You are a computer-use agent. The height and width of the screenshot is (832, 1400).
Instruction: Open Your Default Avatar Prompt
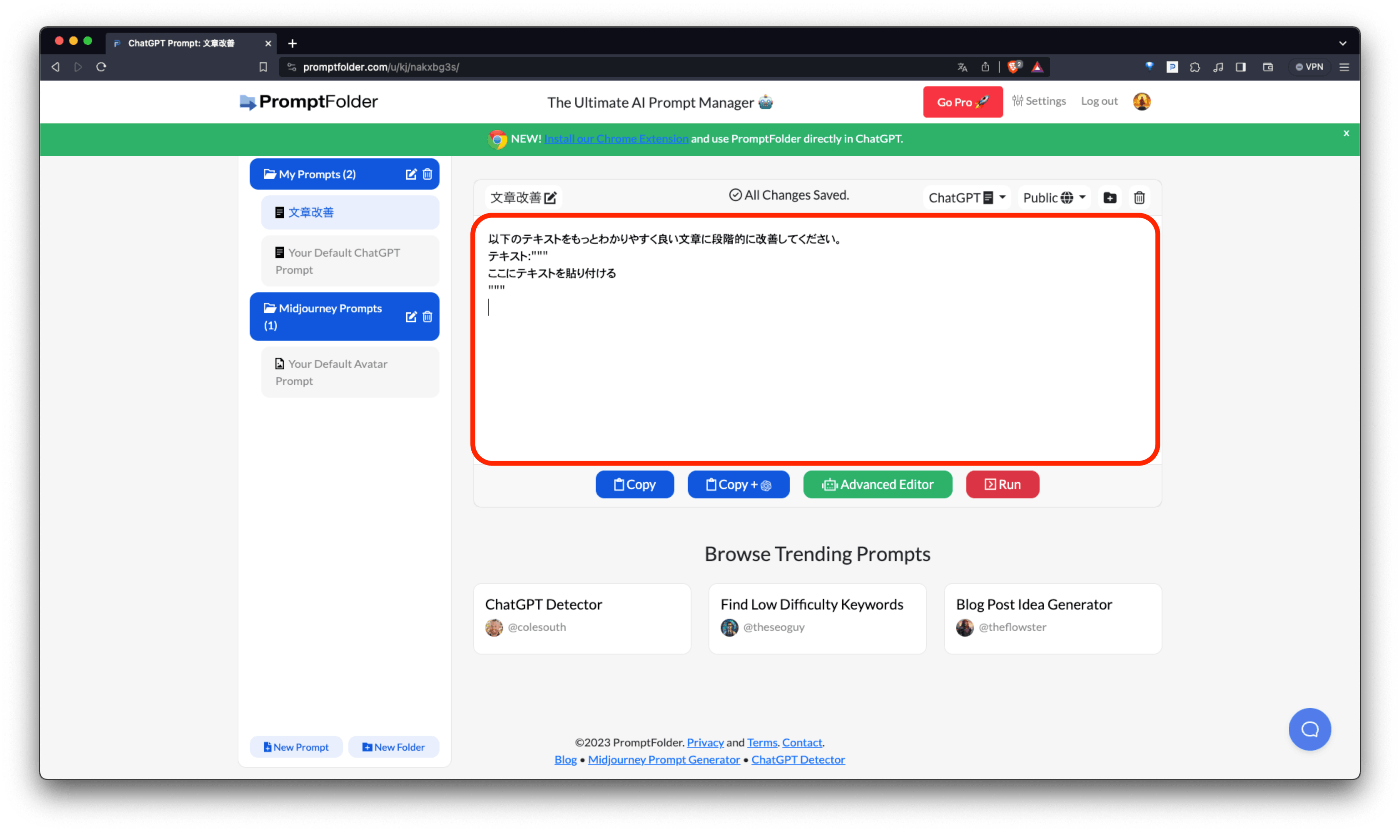[350, 372]
